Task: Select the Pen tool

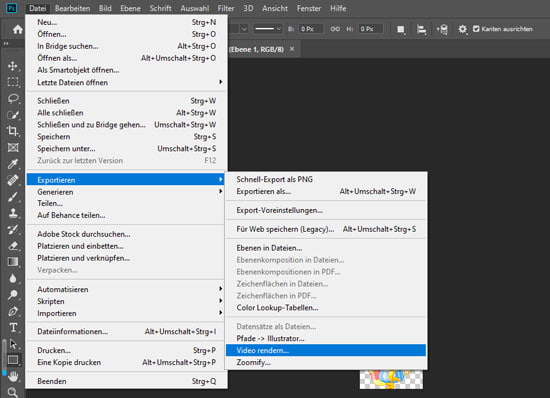Action: (13, 311)
